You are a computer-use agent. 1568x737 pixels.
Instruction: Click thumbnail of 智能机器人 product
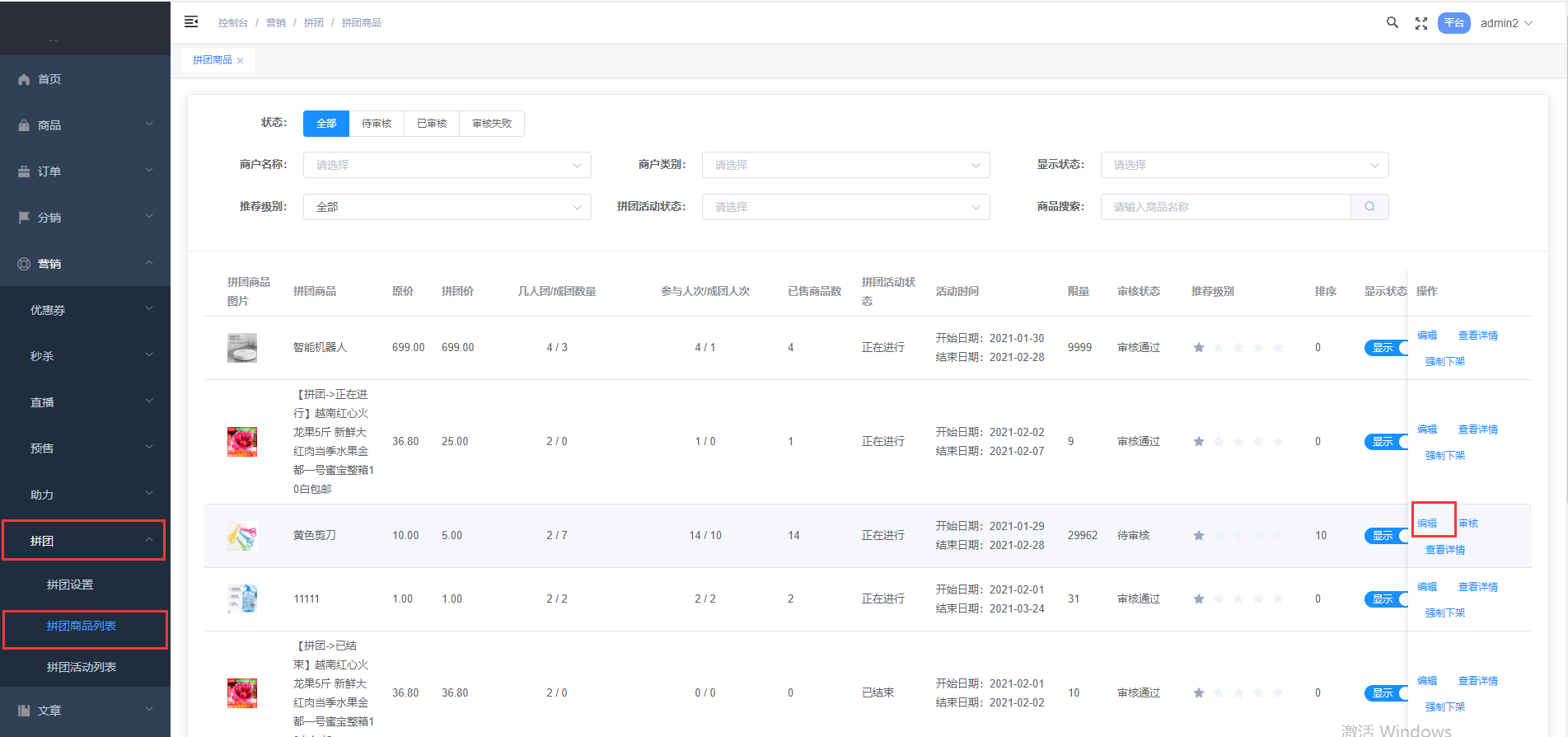241,348
